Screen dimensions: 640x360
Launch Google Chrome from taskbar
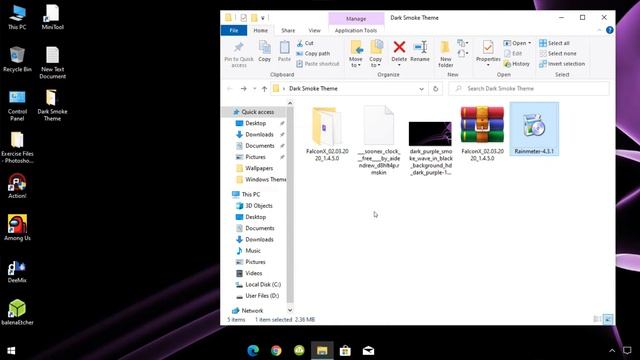(276, 351)
